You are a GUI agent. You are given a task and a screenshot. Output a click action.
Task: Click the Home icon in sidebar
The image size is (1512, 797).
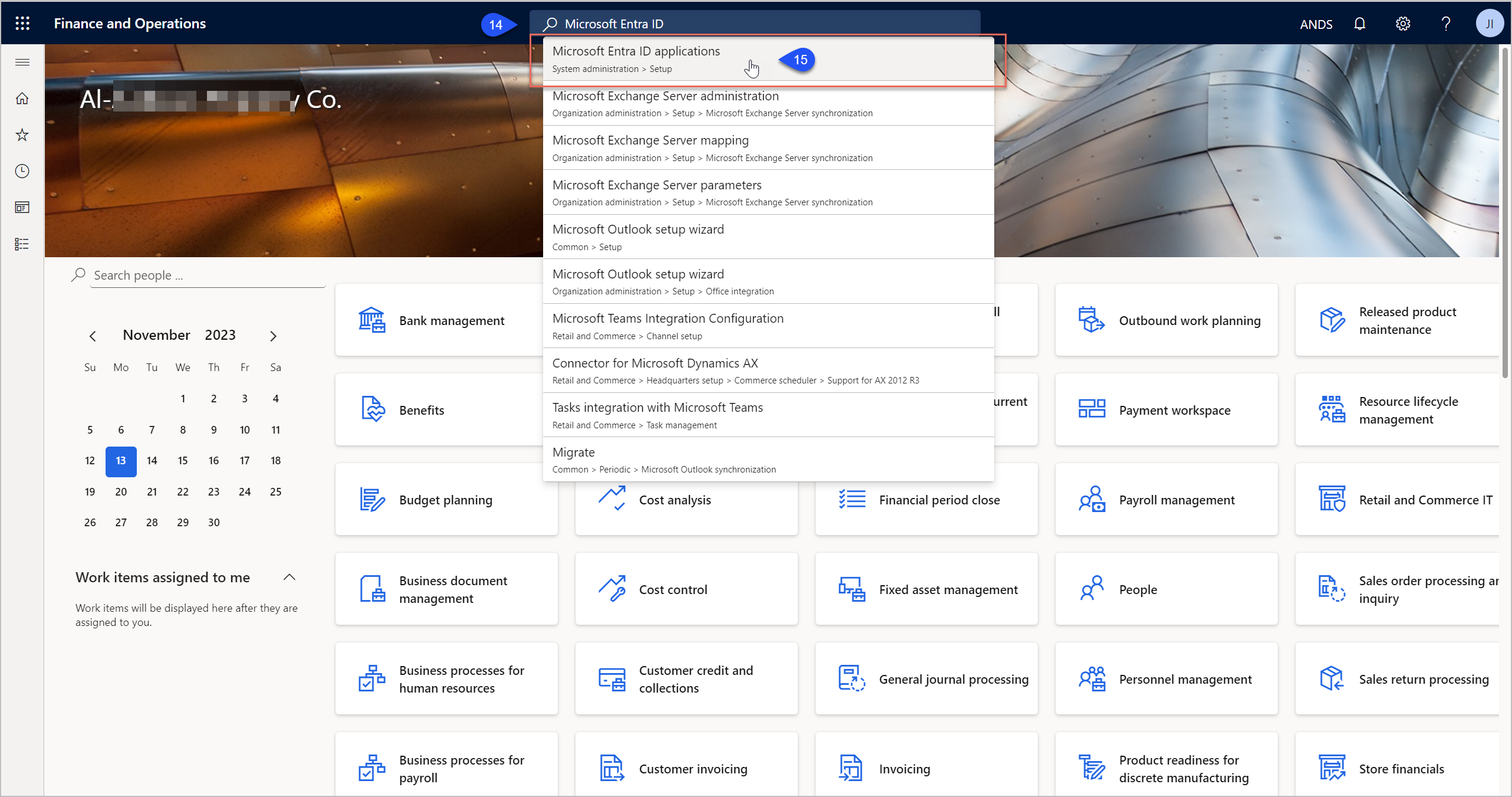[22, 99]
